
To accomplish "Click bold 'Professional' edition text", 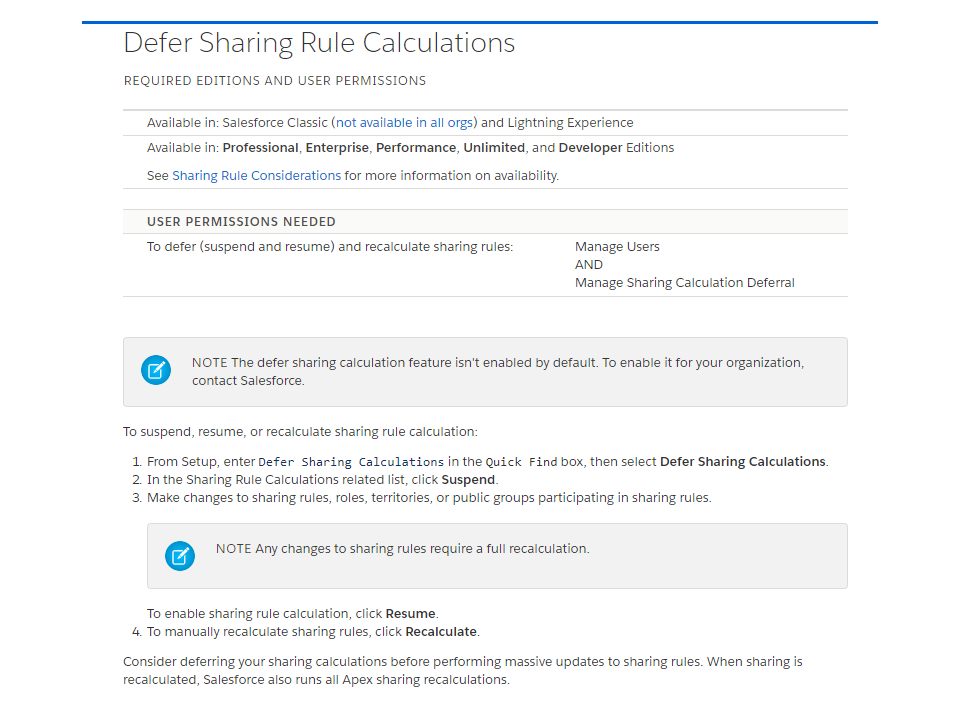I will click(x=260, y=148).
